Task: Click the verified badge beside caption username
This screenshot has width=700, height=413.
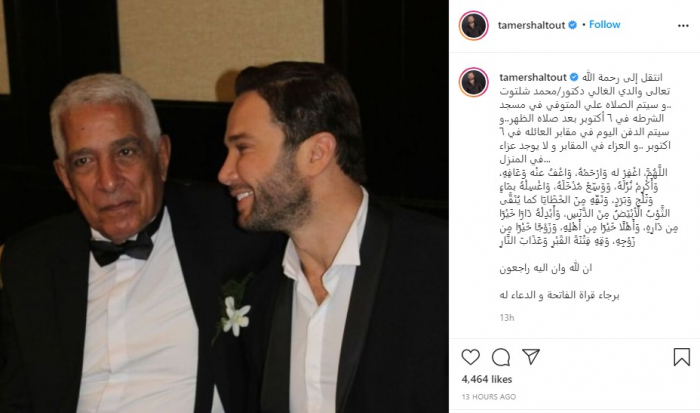Action: coord(574,77)
